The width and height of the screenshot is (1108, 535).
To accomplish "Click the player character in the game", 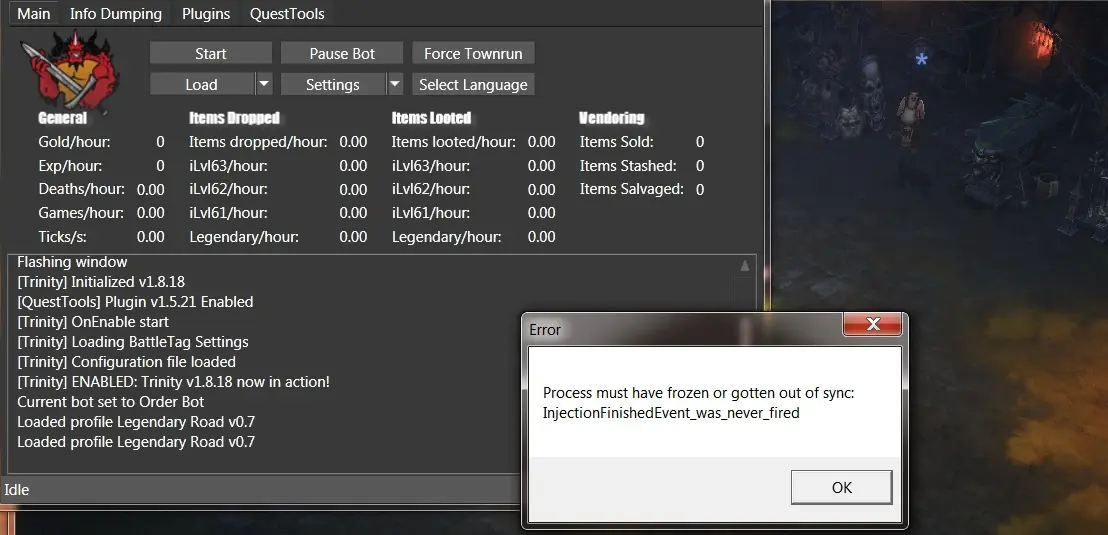I will click(910, 112).
